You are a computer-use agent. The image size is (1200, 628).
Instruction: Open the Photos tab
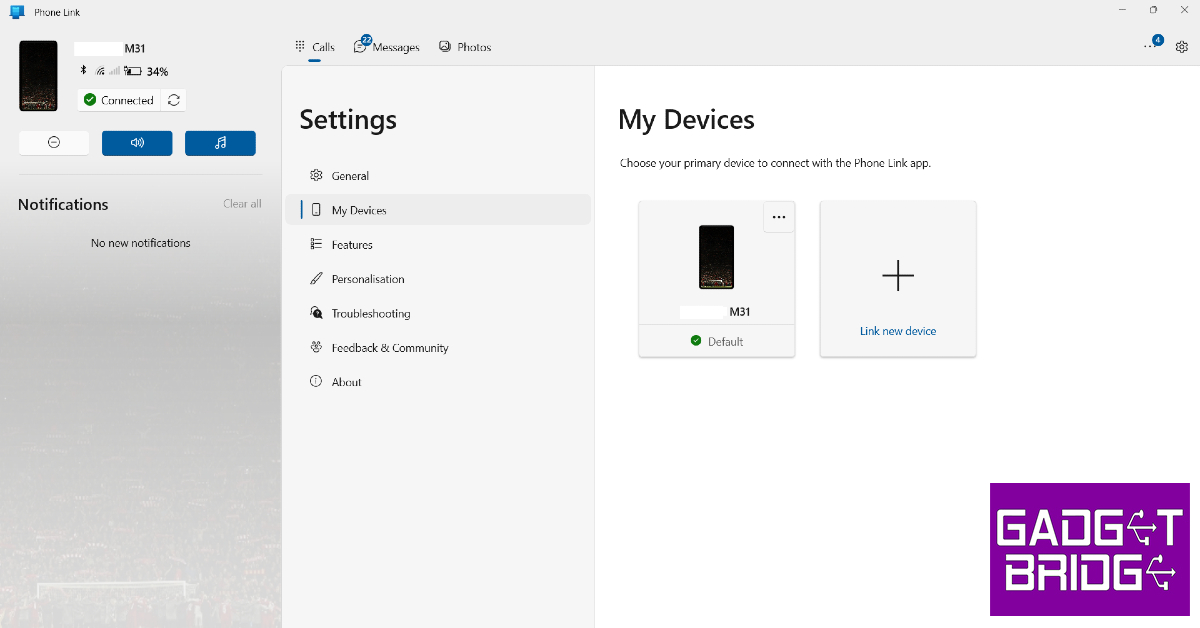click(465, 47)
